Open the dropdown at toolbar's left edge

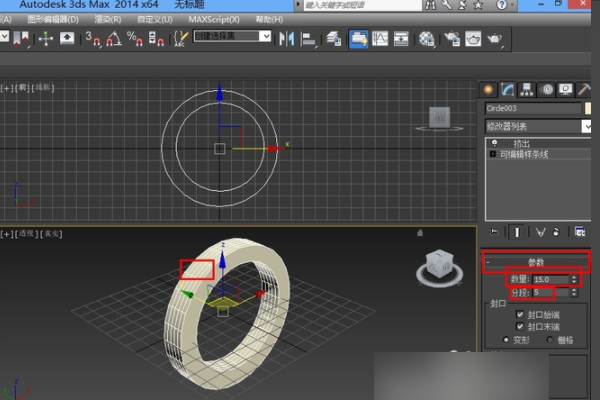(x=4, y=36)
